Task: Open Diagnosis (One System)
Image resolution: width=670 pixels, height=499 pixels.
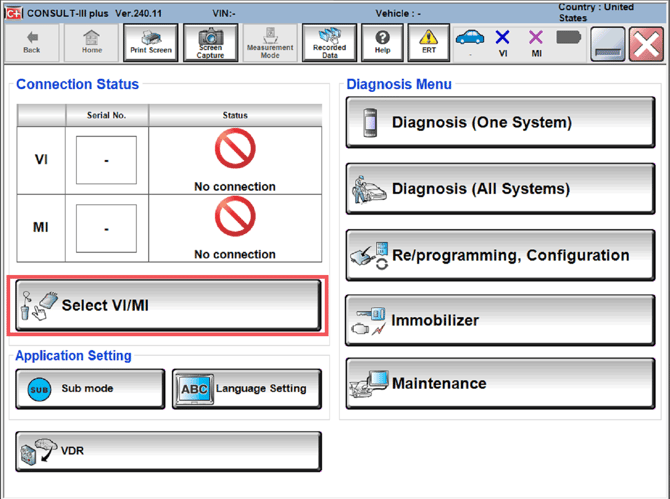Action: click(x=500, y=123)
